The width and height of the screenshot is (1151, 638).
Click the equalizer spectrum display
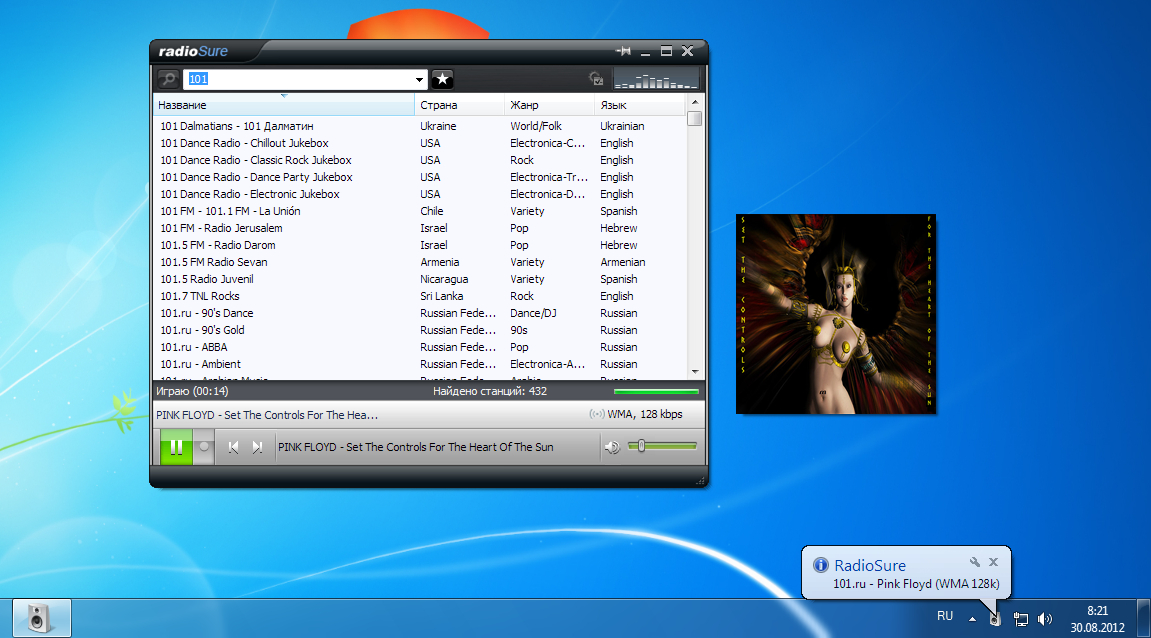click(656, 79)
